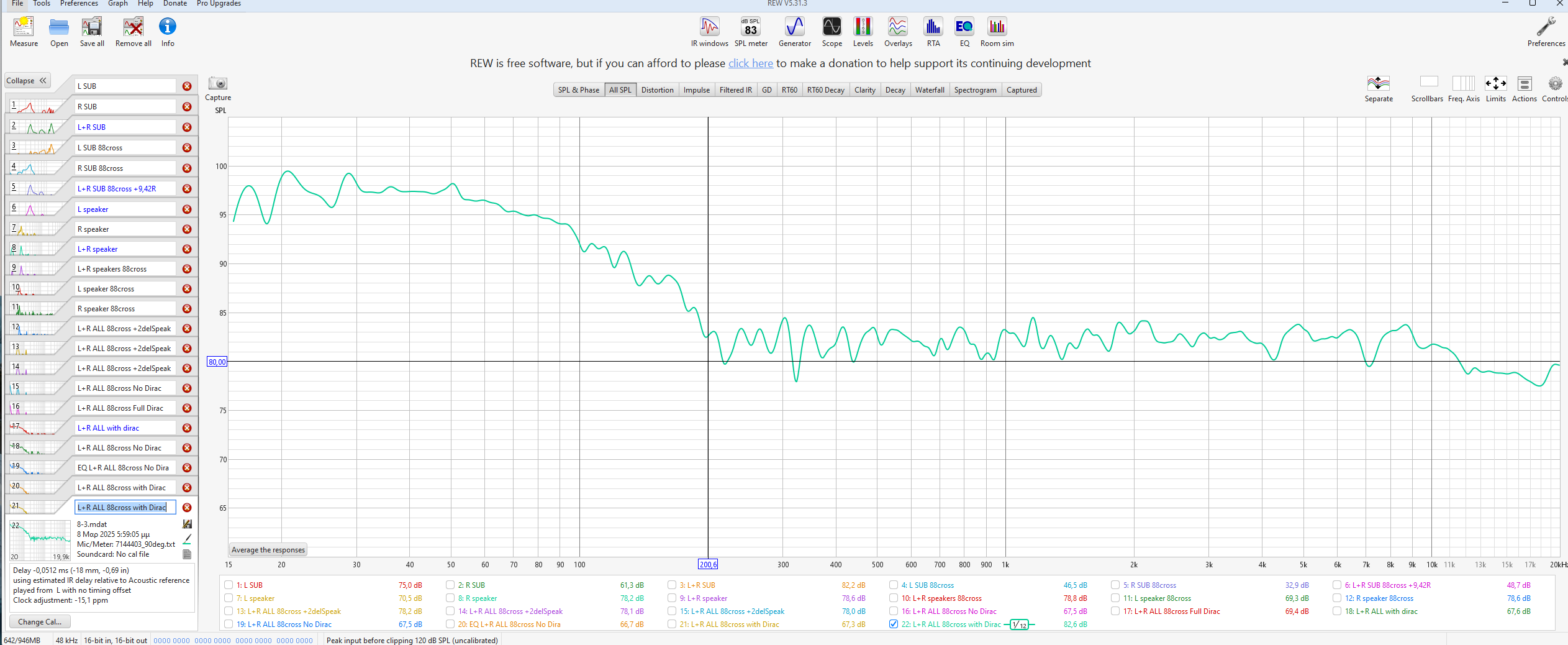Show trace 17 L+R ALL 88cross Full Dirac
The height and width of the screenshot is (645, 1568).
1115,611
